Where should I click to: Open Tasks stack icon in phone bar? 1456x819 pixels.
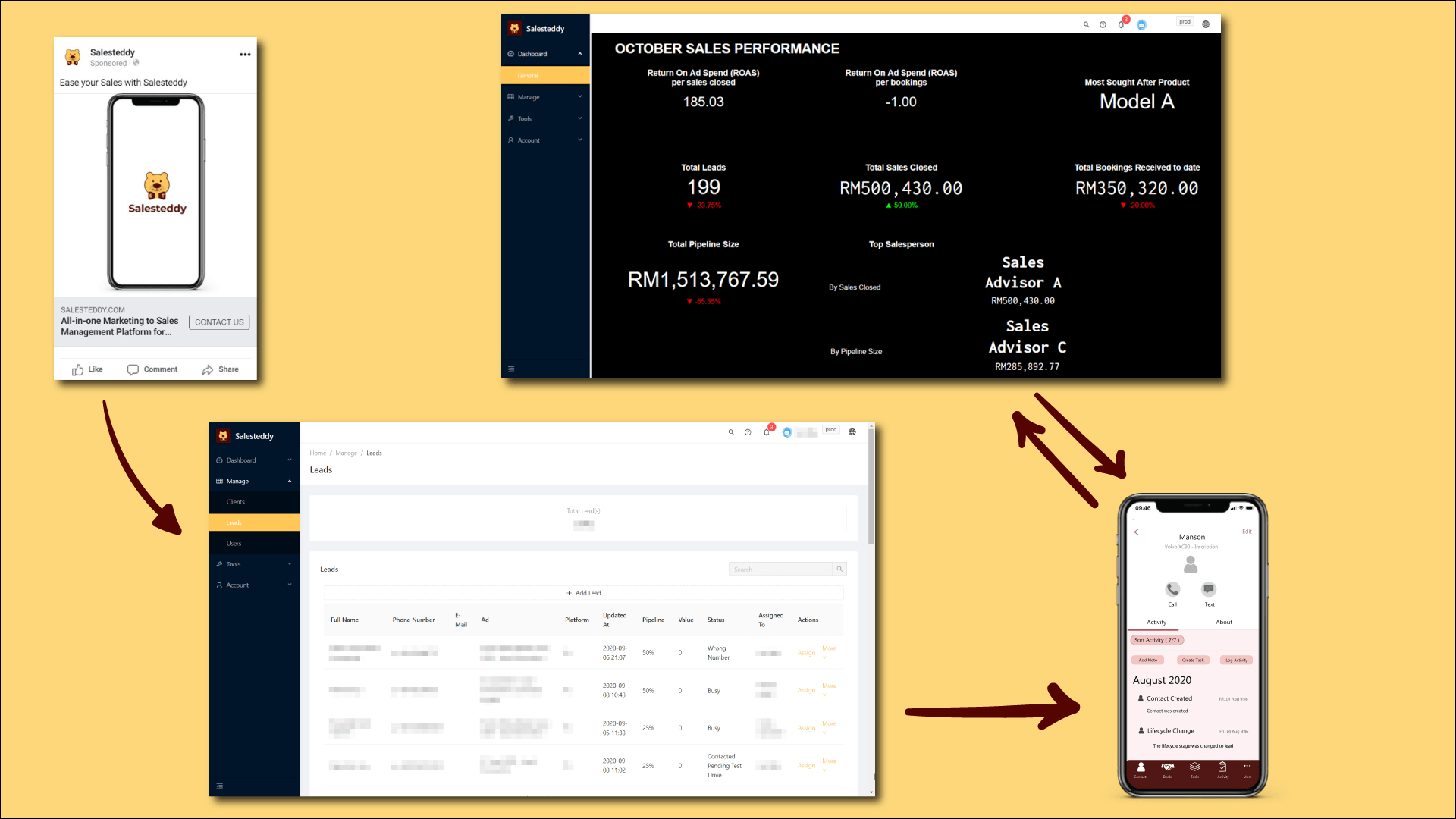(1194, 770)
